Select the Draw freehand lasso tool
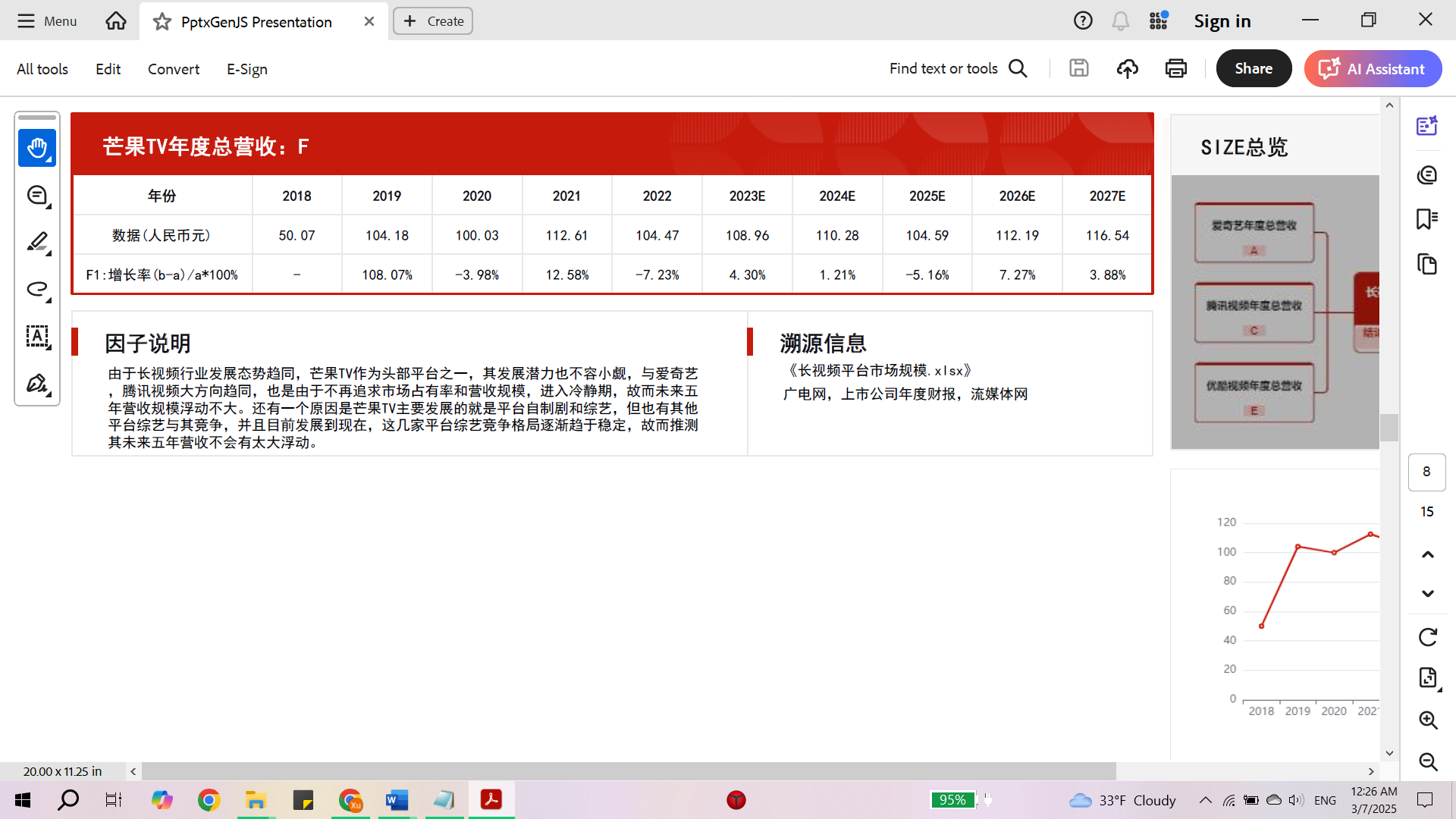Screen dimensions: 1456x819 pyautogui.click(x=37, y=289)
